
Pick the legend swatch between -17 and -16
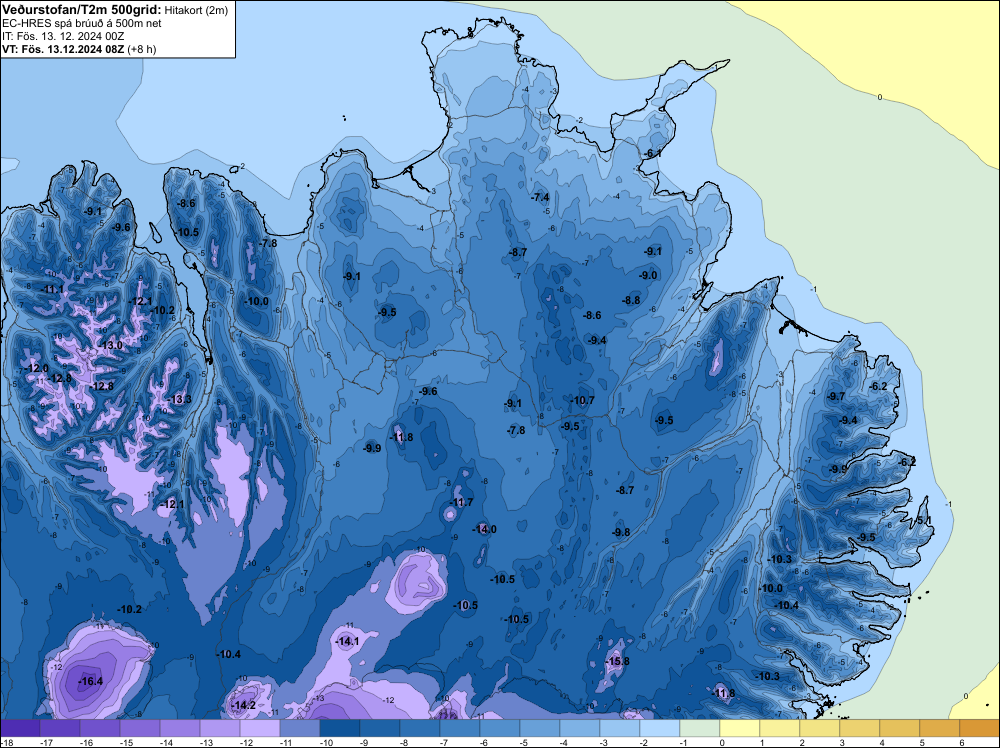[x=59, y=728]
